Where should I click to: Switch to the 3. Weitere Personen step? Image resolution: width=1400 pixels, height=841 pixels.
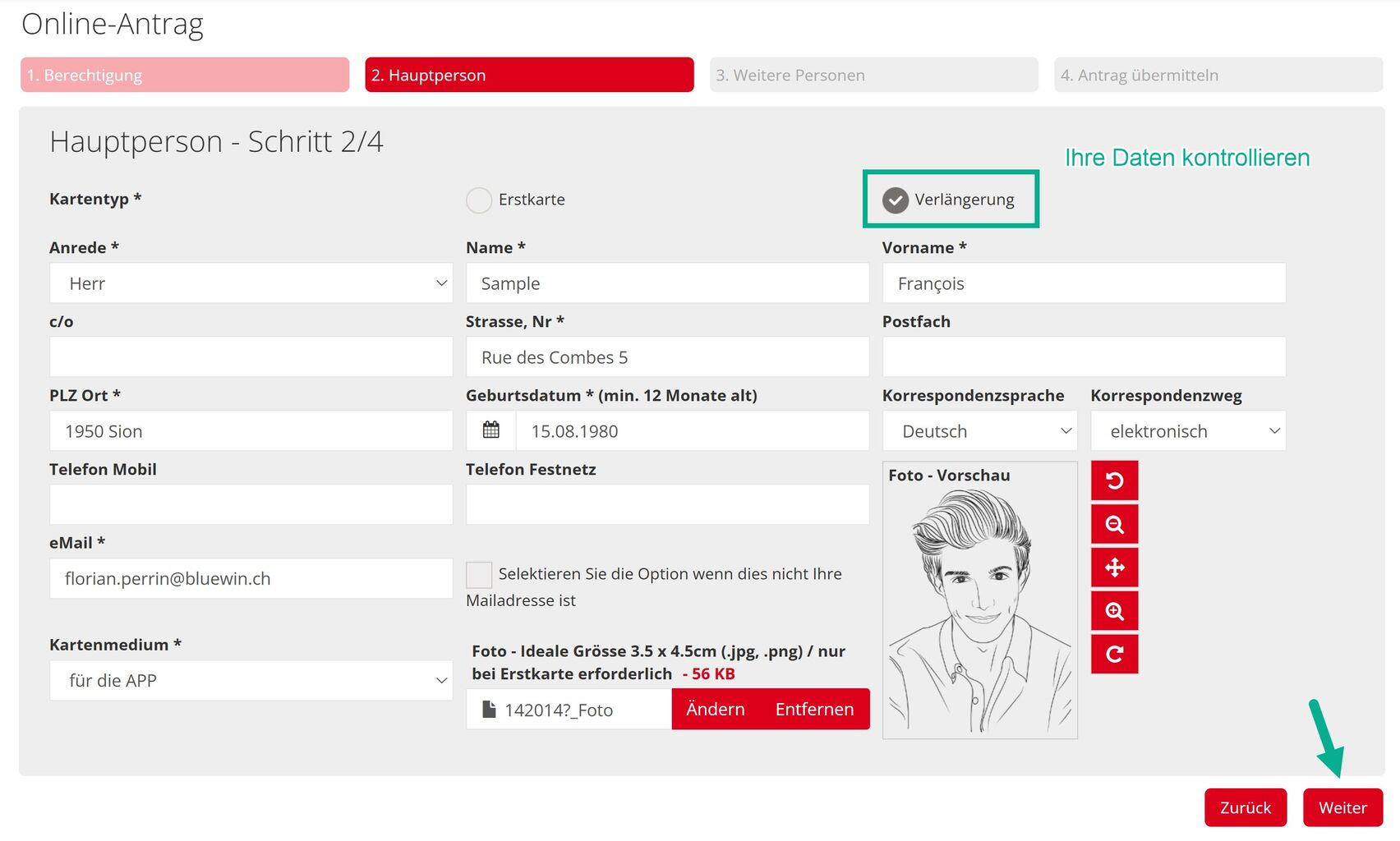pyautogui.click(x=873, y=75)
